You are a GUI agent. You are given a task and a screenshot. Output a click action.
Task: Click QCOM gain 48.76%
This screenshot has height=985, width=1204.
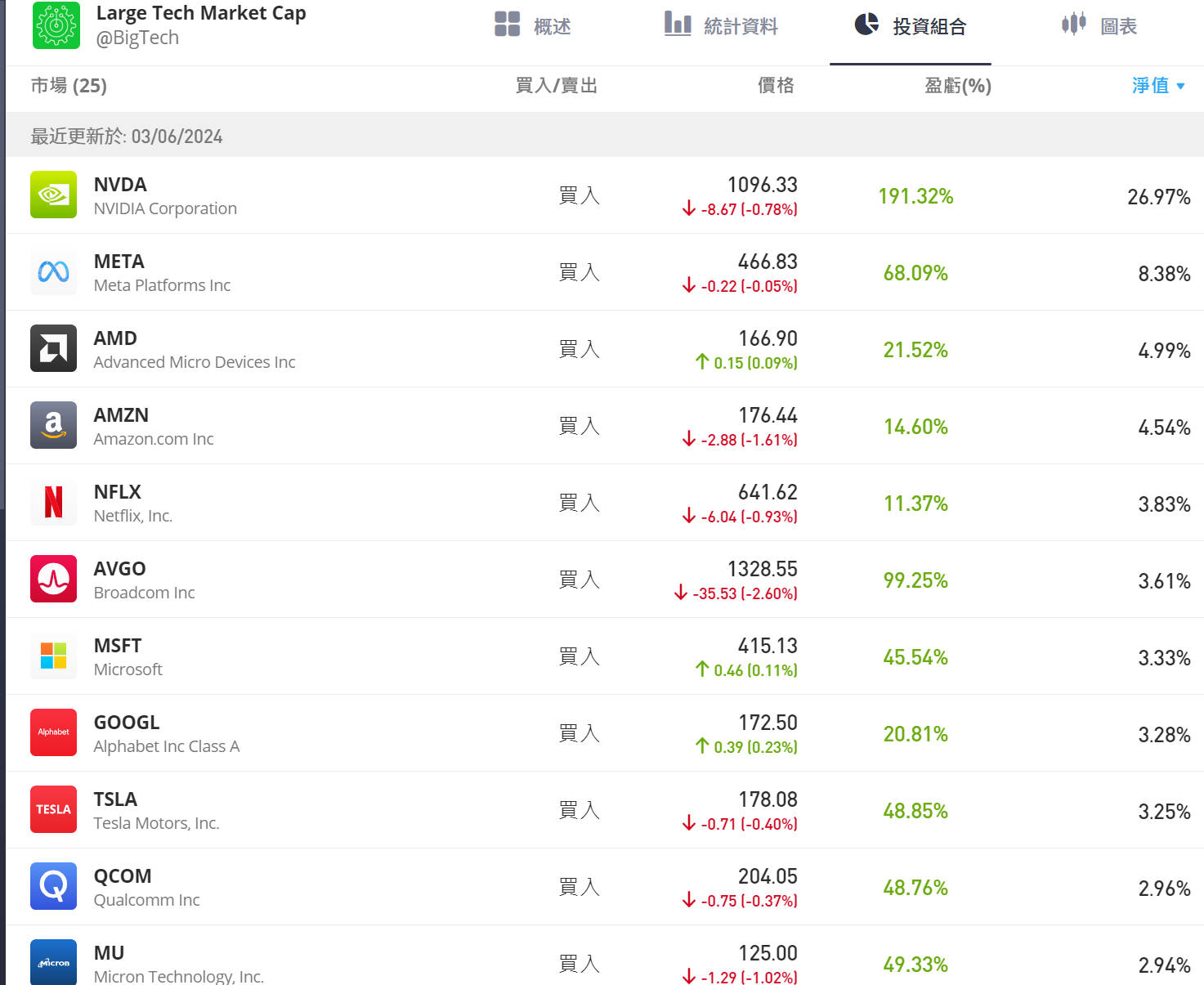click(x=915, y=888)
